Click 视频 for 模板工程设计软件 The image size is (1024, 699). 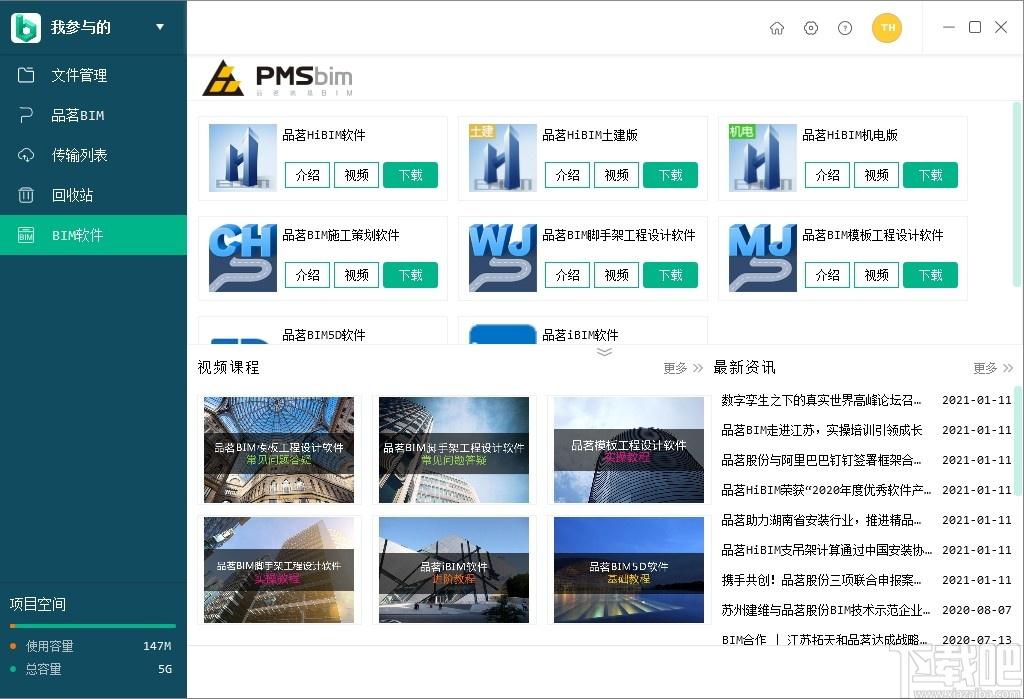tap(876, 275)
